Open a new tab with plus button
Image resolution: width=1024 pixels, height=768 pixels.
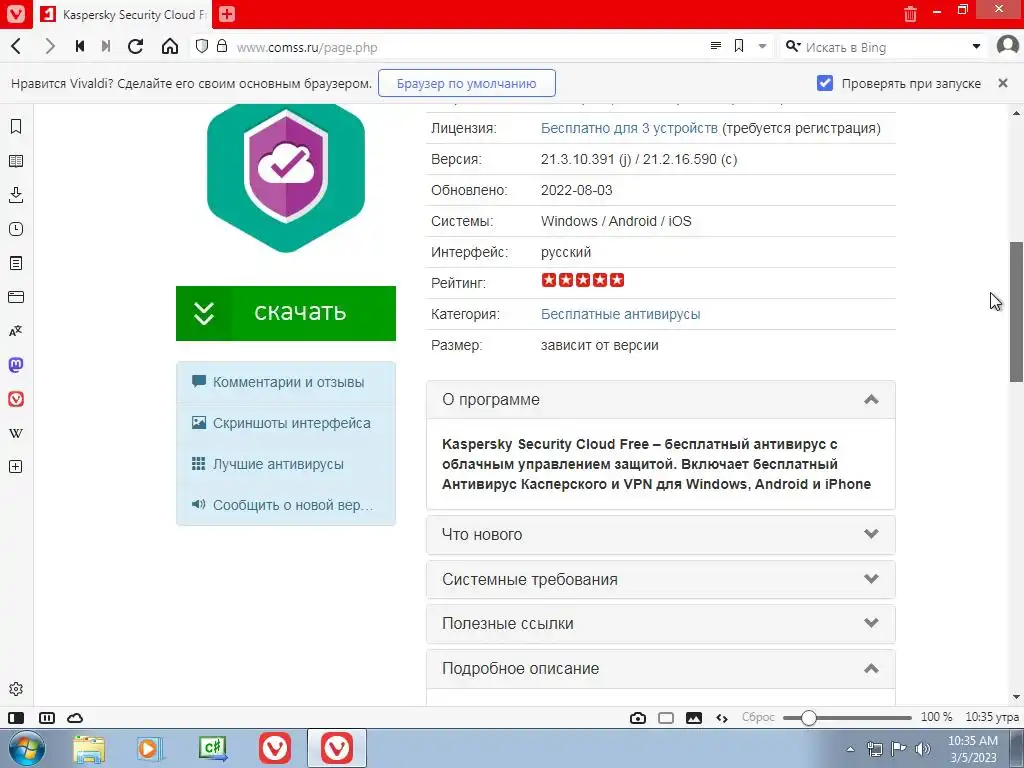click(x=227, y=14)
